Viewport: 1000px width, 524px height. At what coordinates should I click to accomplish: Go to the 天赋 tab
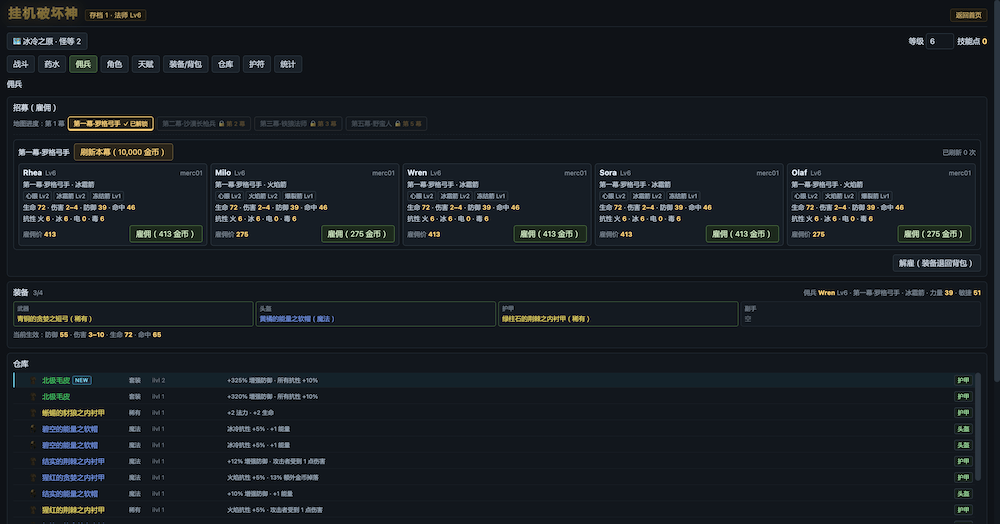(x=145, y=64)
